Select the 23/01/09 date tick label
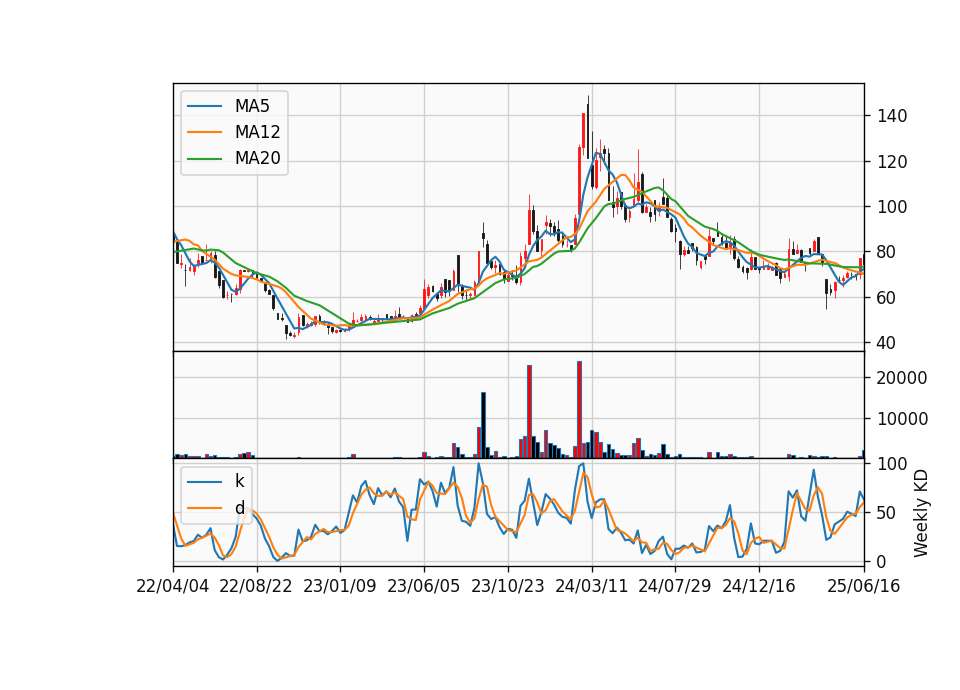The image size is (960, 690). (x=340, y=586)
